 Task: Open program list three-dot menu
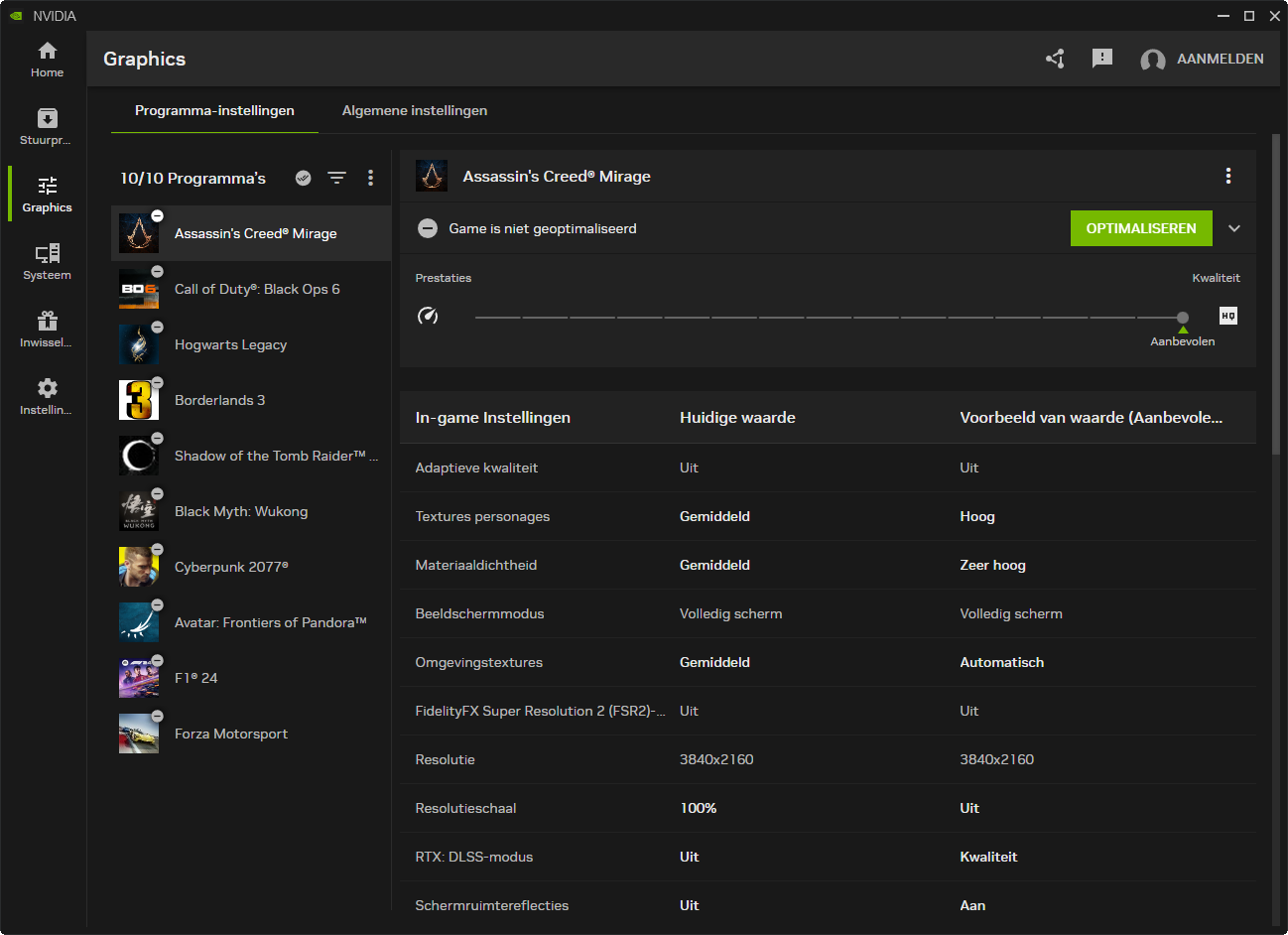(x=370, y=178)
